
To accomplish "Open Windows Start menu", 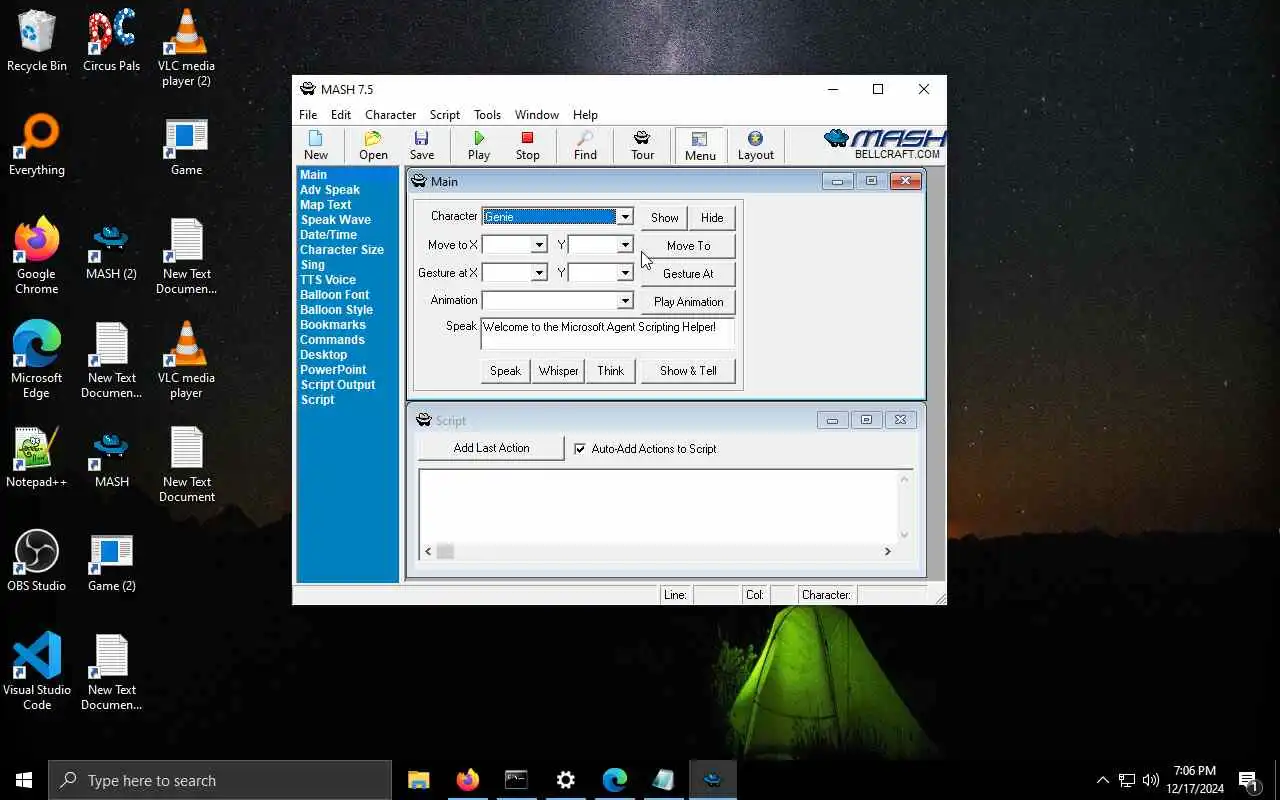I will point(24,780).
